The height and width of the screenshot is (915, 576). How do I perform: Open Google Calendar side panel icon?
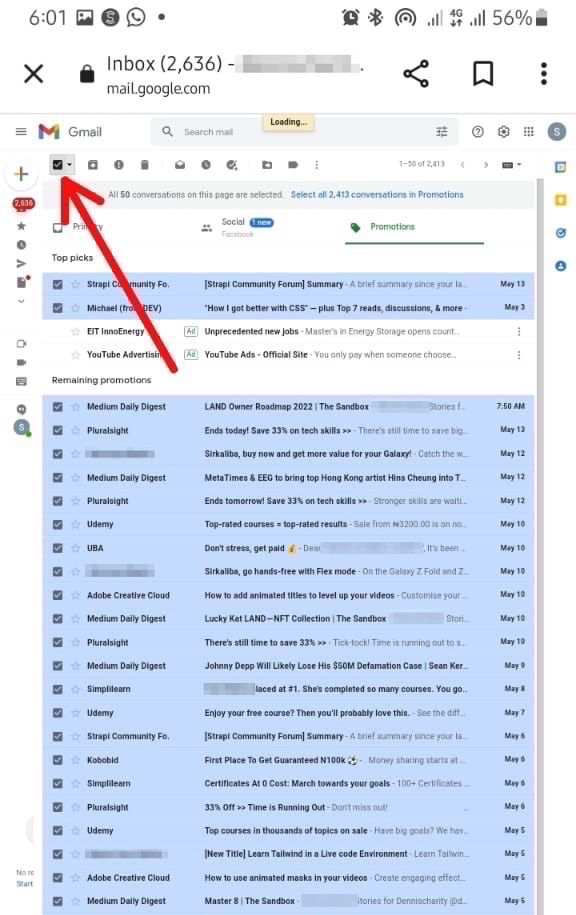click(561, 167)
